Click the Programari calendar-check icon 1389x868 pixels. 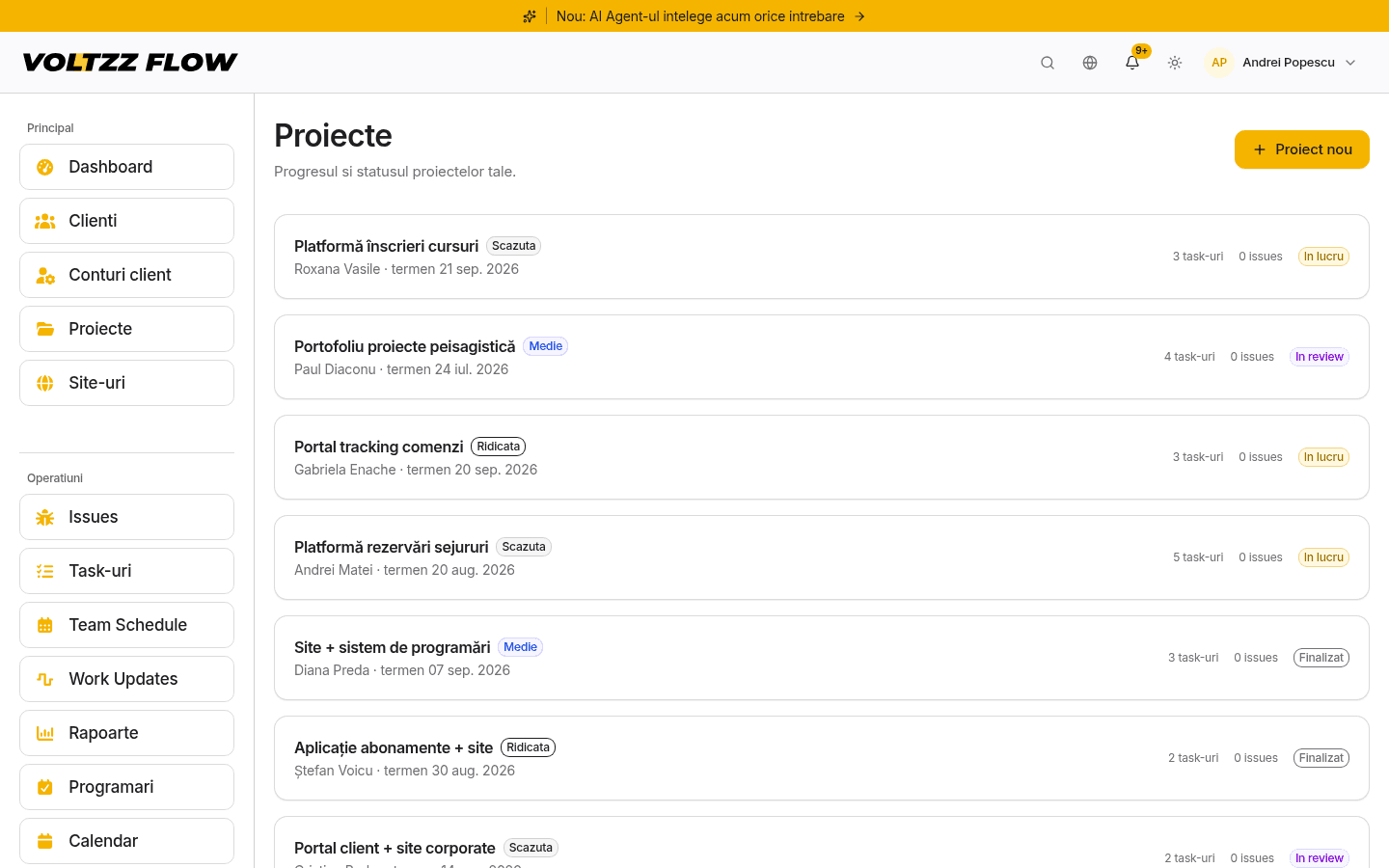pos(45,787)
